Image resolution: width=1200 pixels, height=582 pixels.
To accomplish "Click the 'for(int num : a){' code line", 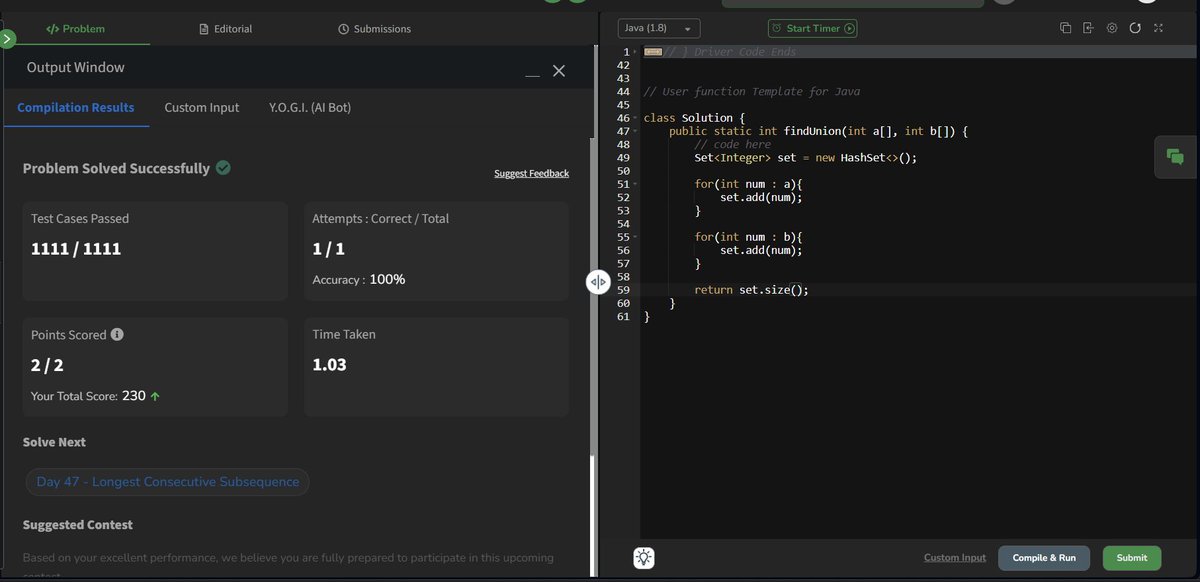I will [x=748, y=184].
